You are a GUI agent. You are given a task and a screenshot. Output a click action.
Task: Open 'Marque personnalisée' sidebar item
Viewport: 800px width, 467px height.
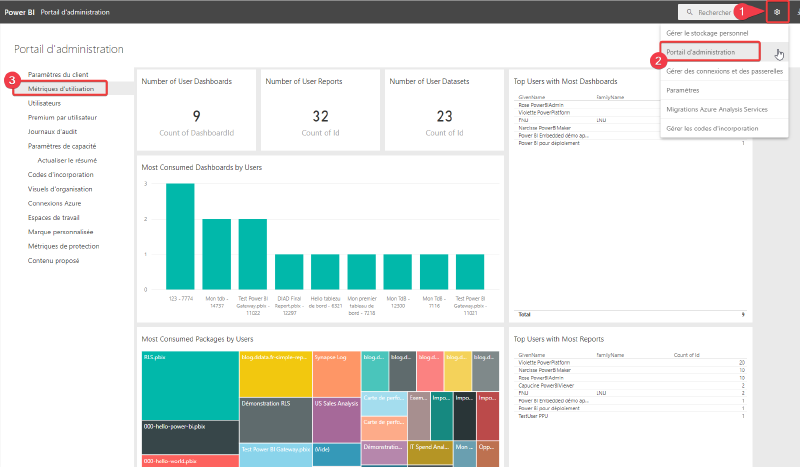click(60, 232)
